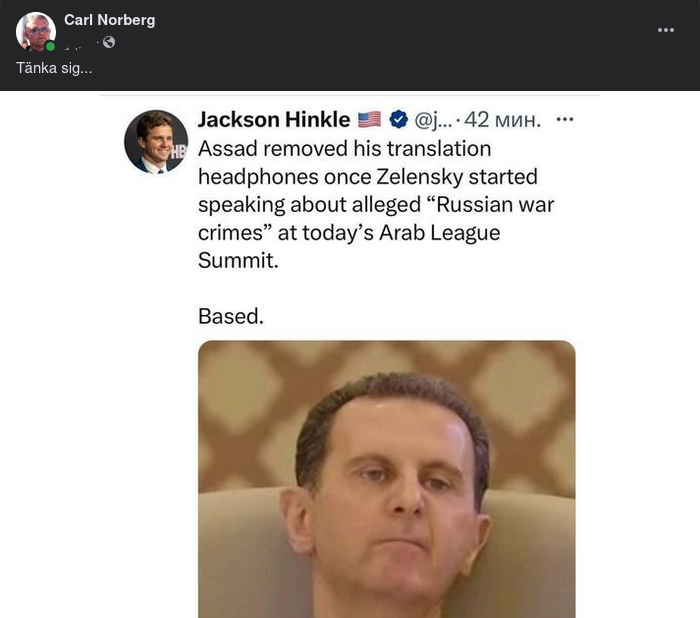Click the tweet's first line about translation
The width and height of the screenshot is (700, 618).
[344, 149]
